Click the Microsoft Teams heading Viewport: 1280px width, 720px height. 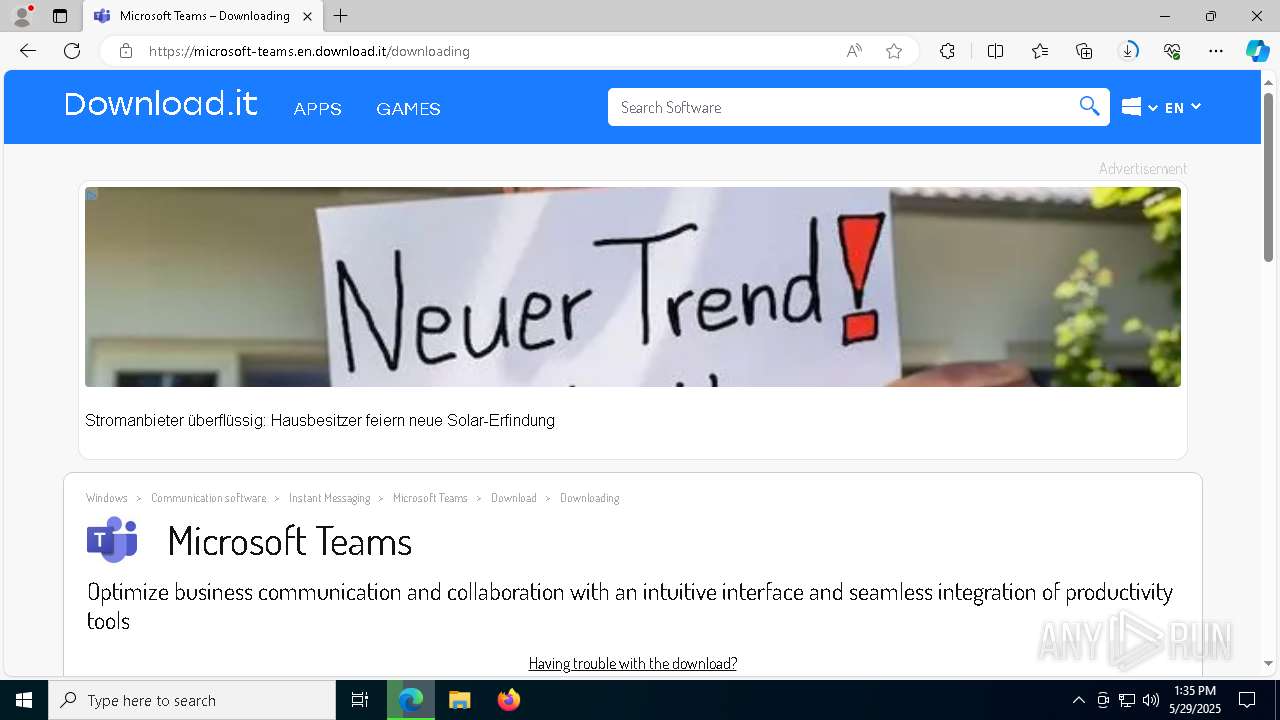(290, 542)
